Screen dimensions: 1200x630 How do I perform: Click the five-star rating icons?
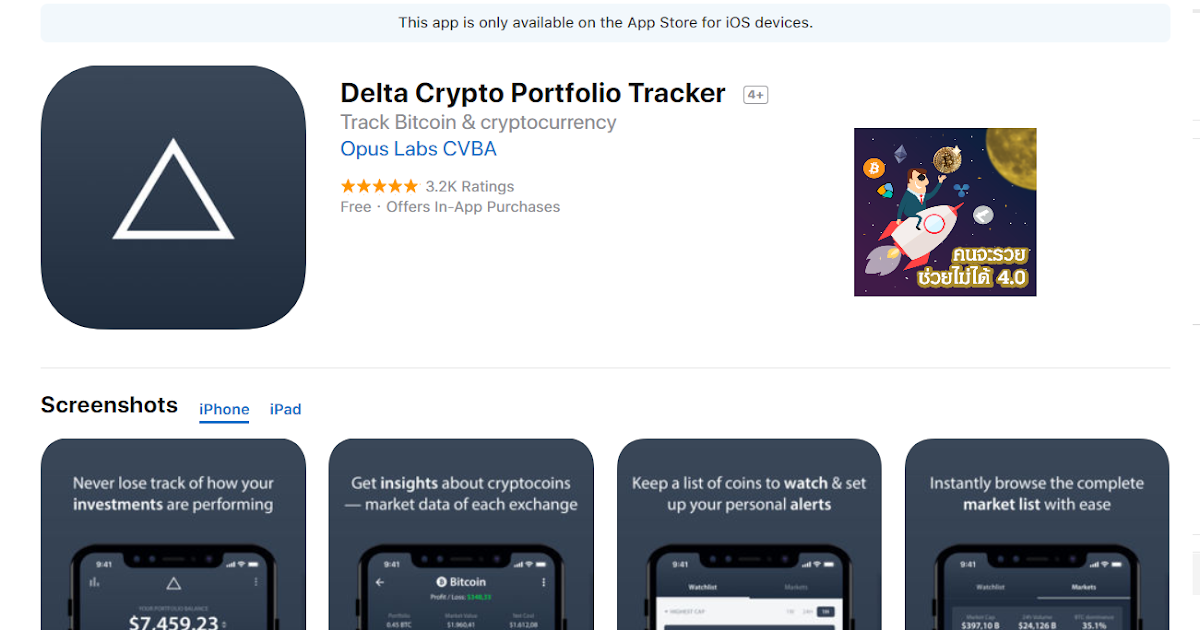tap(379, 186)
